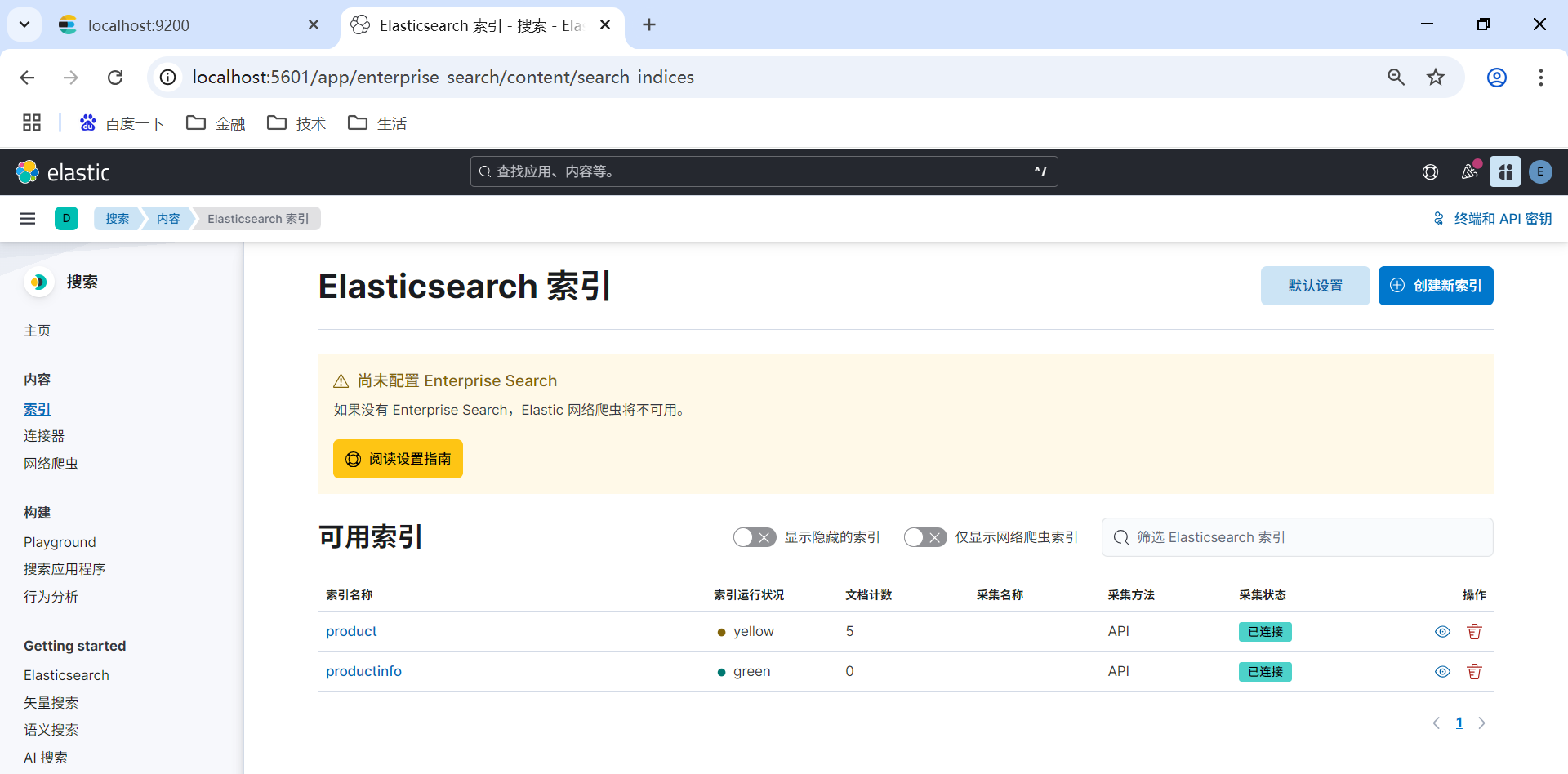Toggle 显示隐藏的索引 switch
This screenshot has width=1568, height=774.
click(x=755, y=537)
